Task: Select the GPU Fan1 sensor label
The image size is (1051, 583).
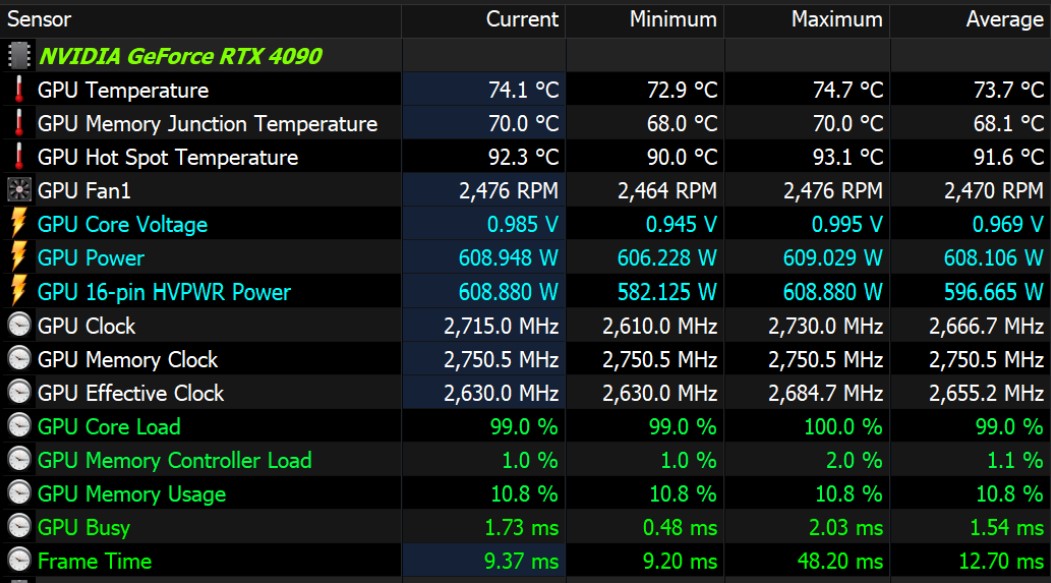Action: [84, 191]
